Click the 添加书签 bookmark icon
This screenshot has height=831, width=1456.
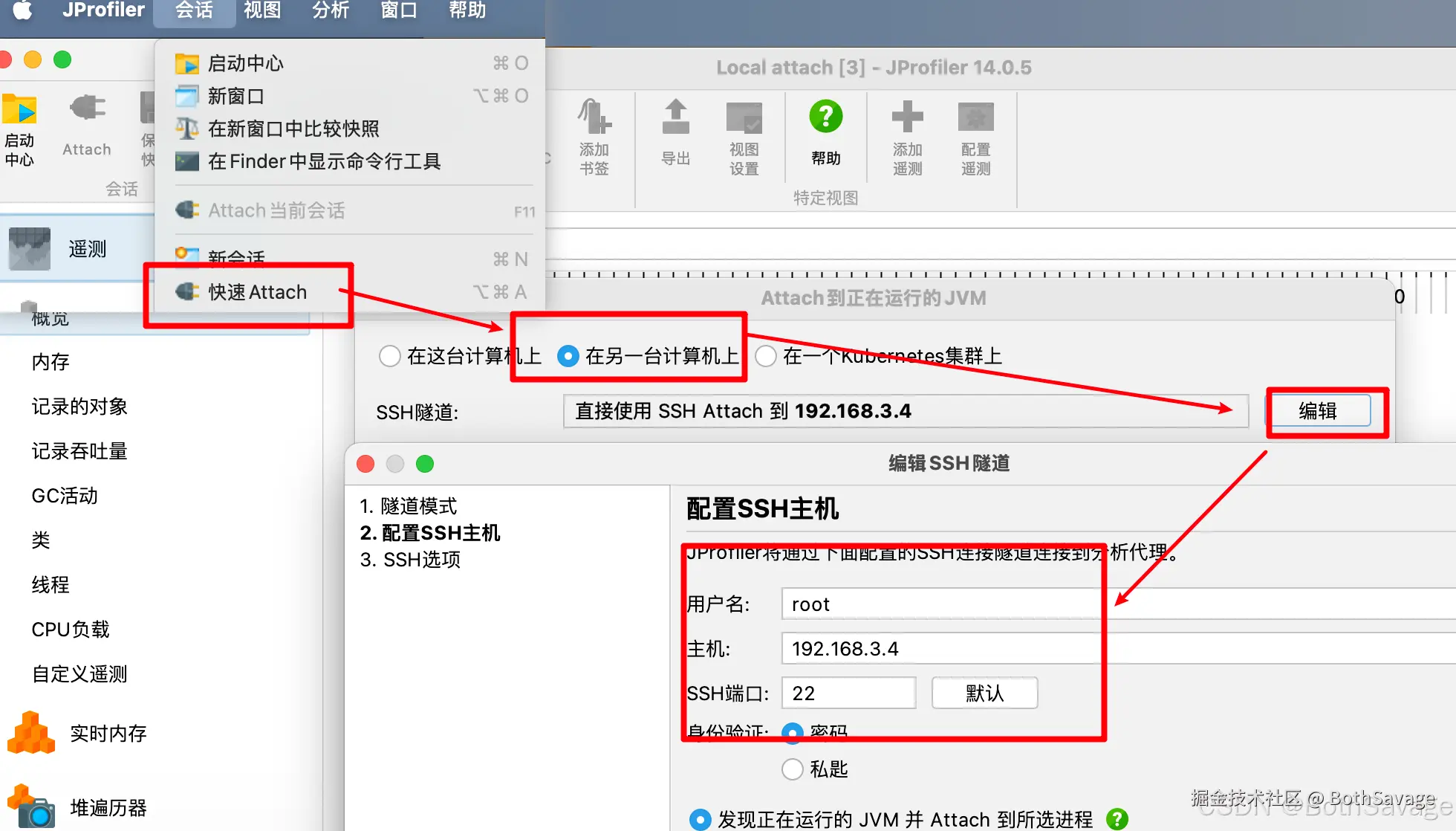click(x=594, y=117)
